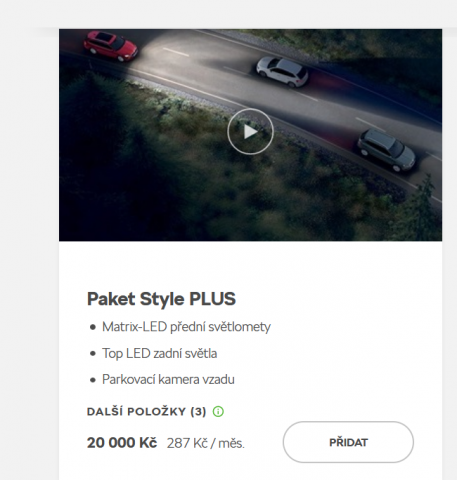Click Top LED zadní světla item

[159, 353]
